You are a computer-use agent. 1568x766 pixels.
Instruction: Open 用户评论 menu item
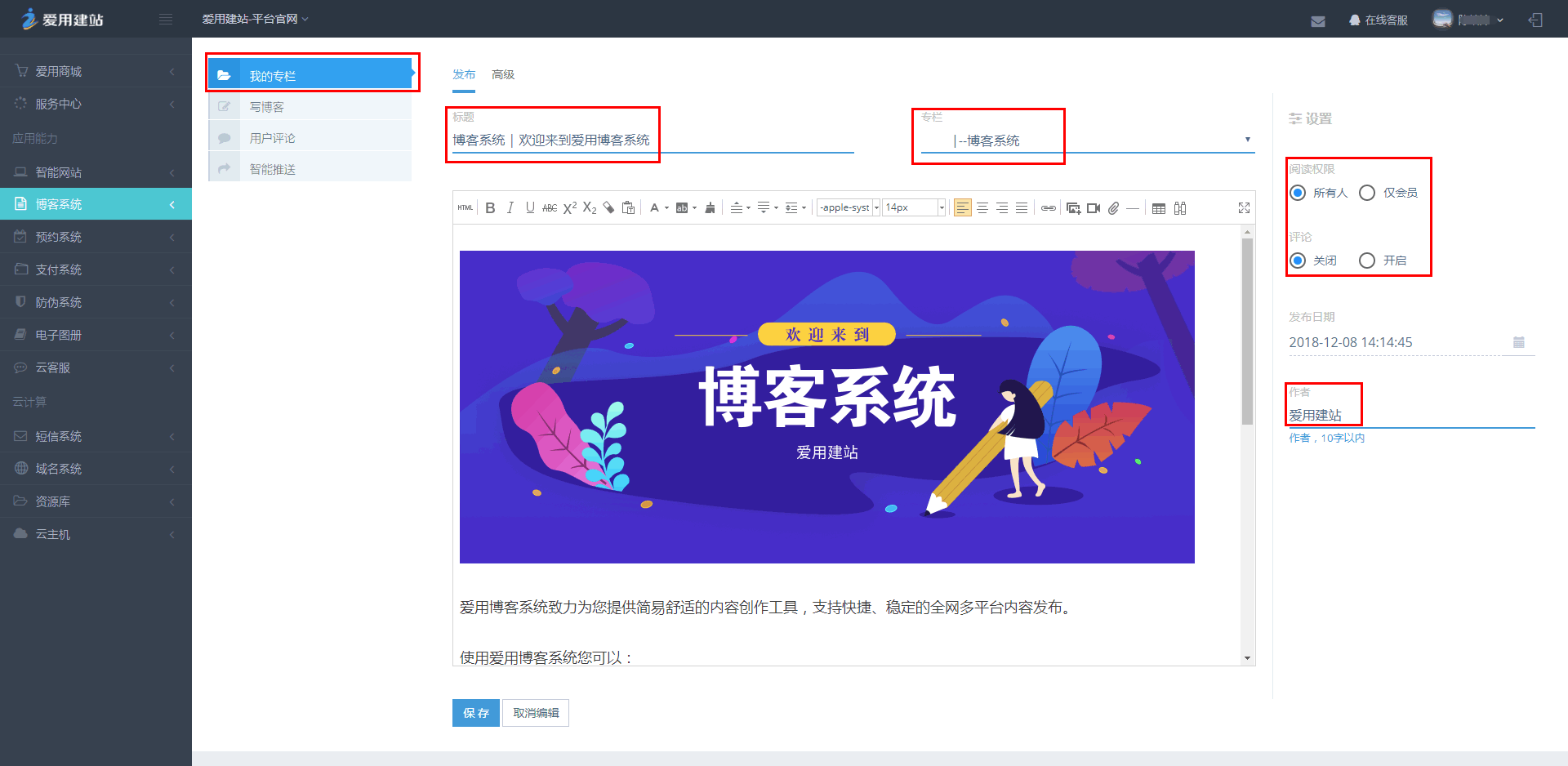click(310, 138)
